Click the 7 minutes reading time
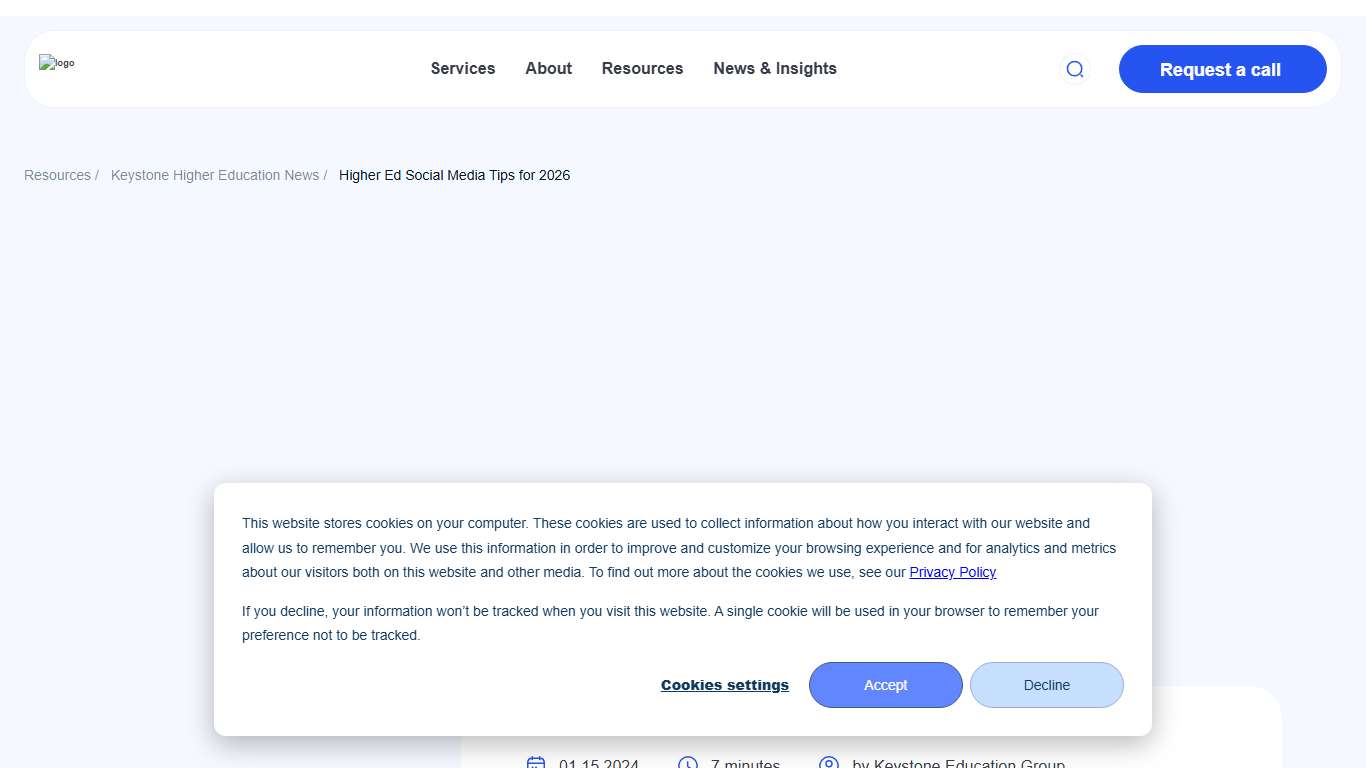Image resolution: width=1366 pixels, height=768 pixels. point(745,763)
